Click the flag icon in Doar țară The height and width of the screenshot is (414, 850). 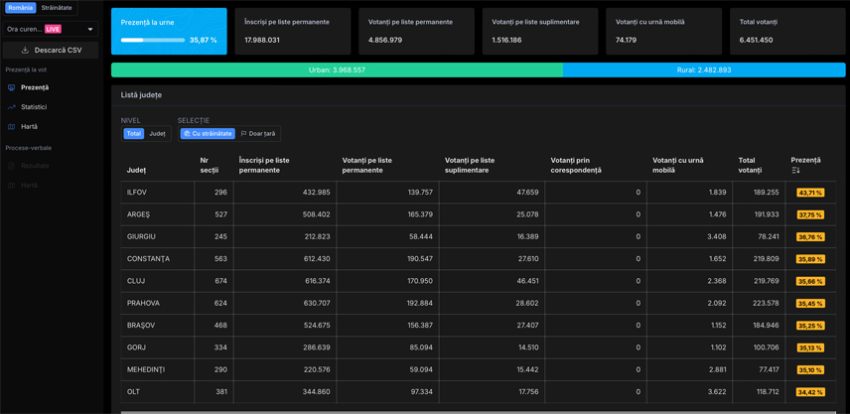pos(244,133)
